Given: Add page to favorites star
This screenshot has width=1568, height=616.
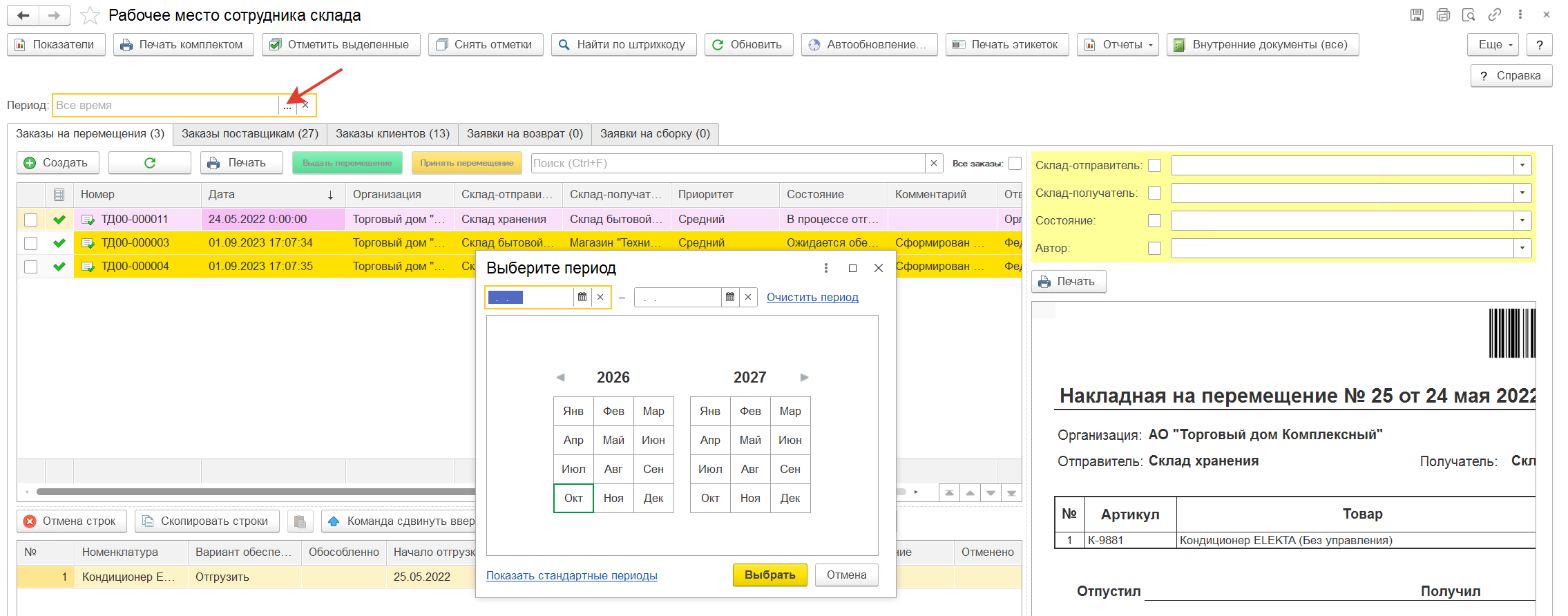Looking at the screenshot, I should coord(90,15).
